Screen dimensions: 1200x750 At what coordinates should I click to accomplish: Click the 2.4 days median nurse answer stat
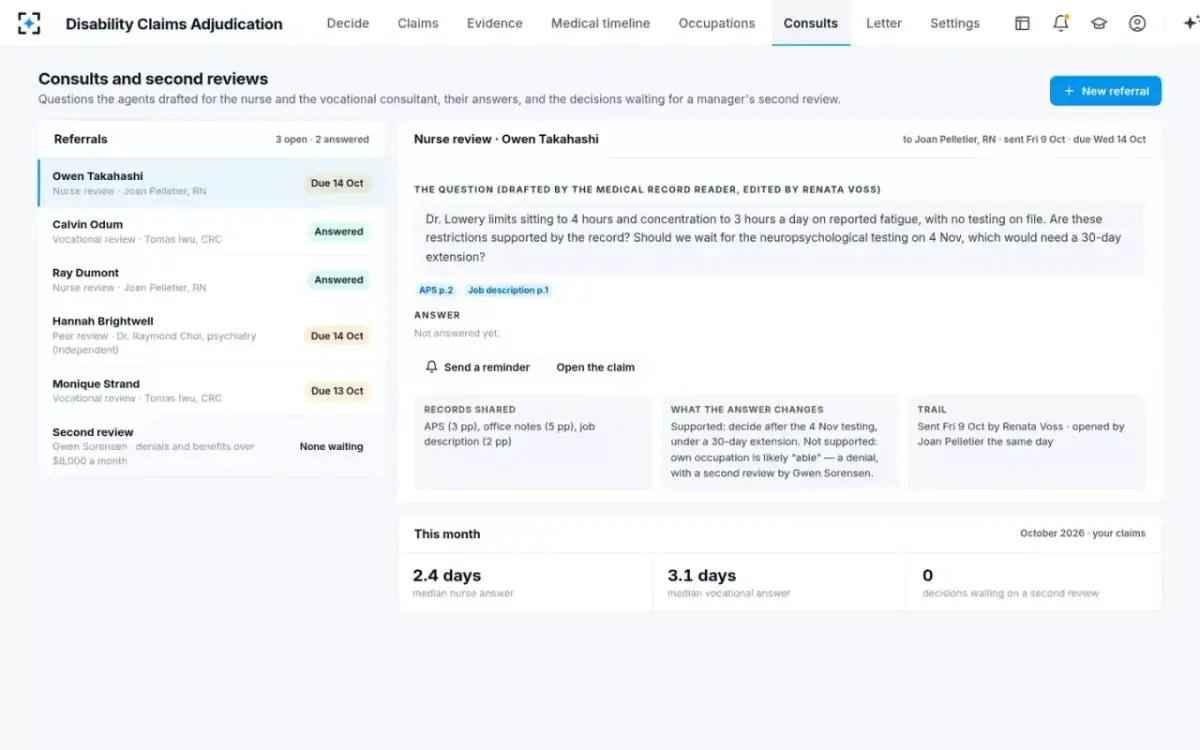[525, 583]
